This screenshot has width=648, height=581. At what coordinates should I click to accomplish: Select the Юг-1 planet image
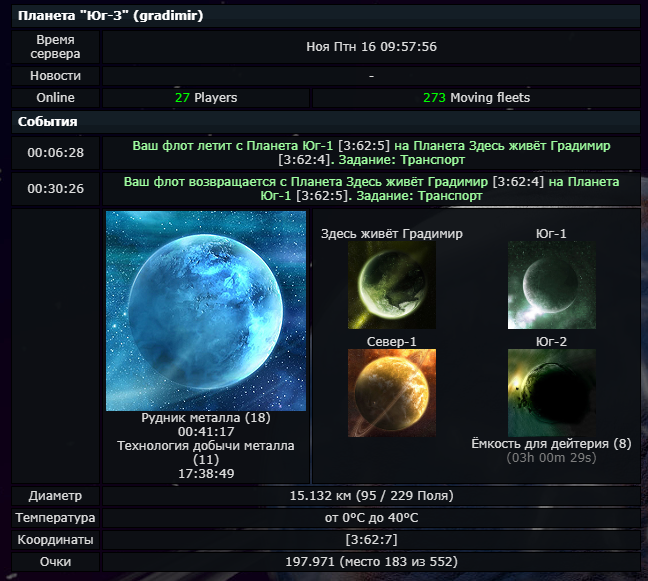coord(551,286)
